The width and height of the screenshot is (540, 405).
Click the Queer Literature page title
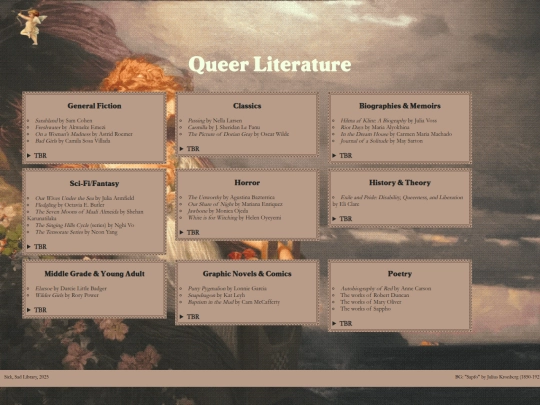(x=270, y=65)
